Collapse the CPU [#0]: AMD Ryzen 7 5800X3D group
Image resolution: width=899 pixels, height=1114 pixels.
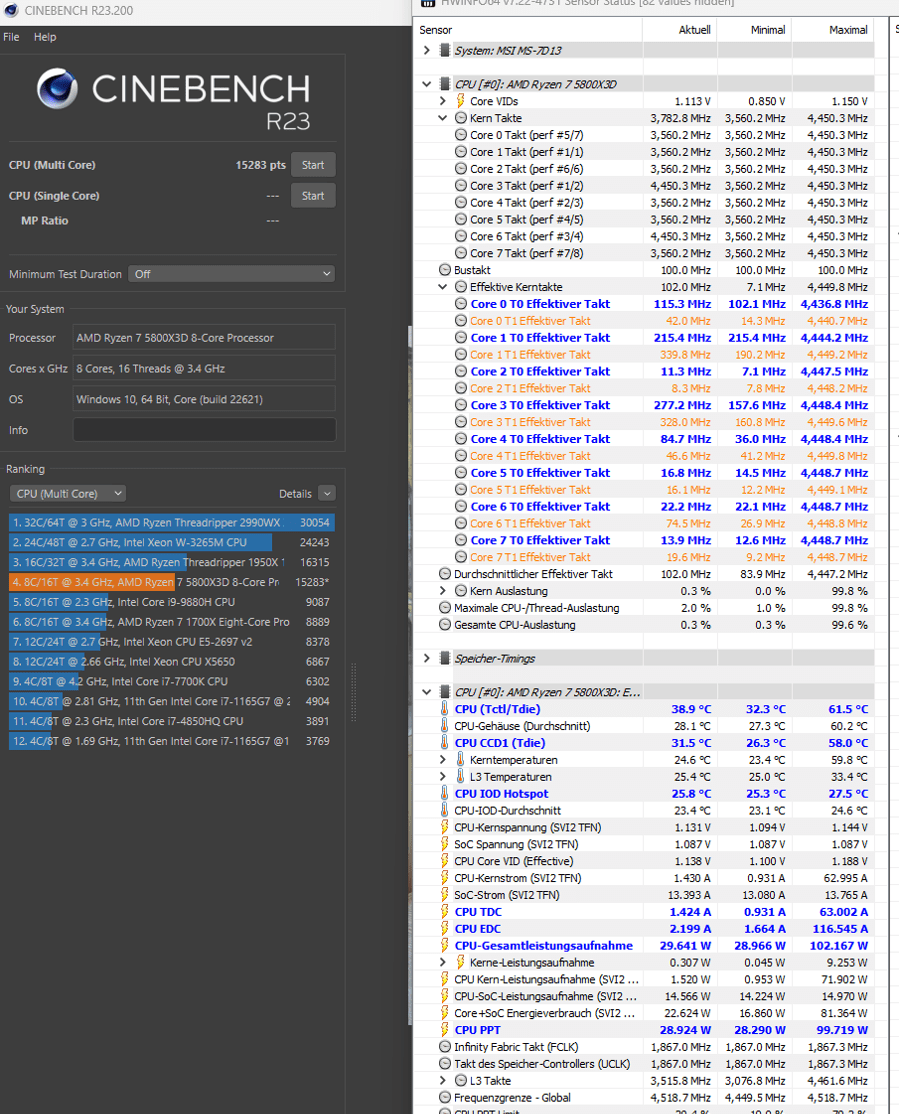(x=426, y=84)
